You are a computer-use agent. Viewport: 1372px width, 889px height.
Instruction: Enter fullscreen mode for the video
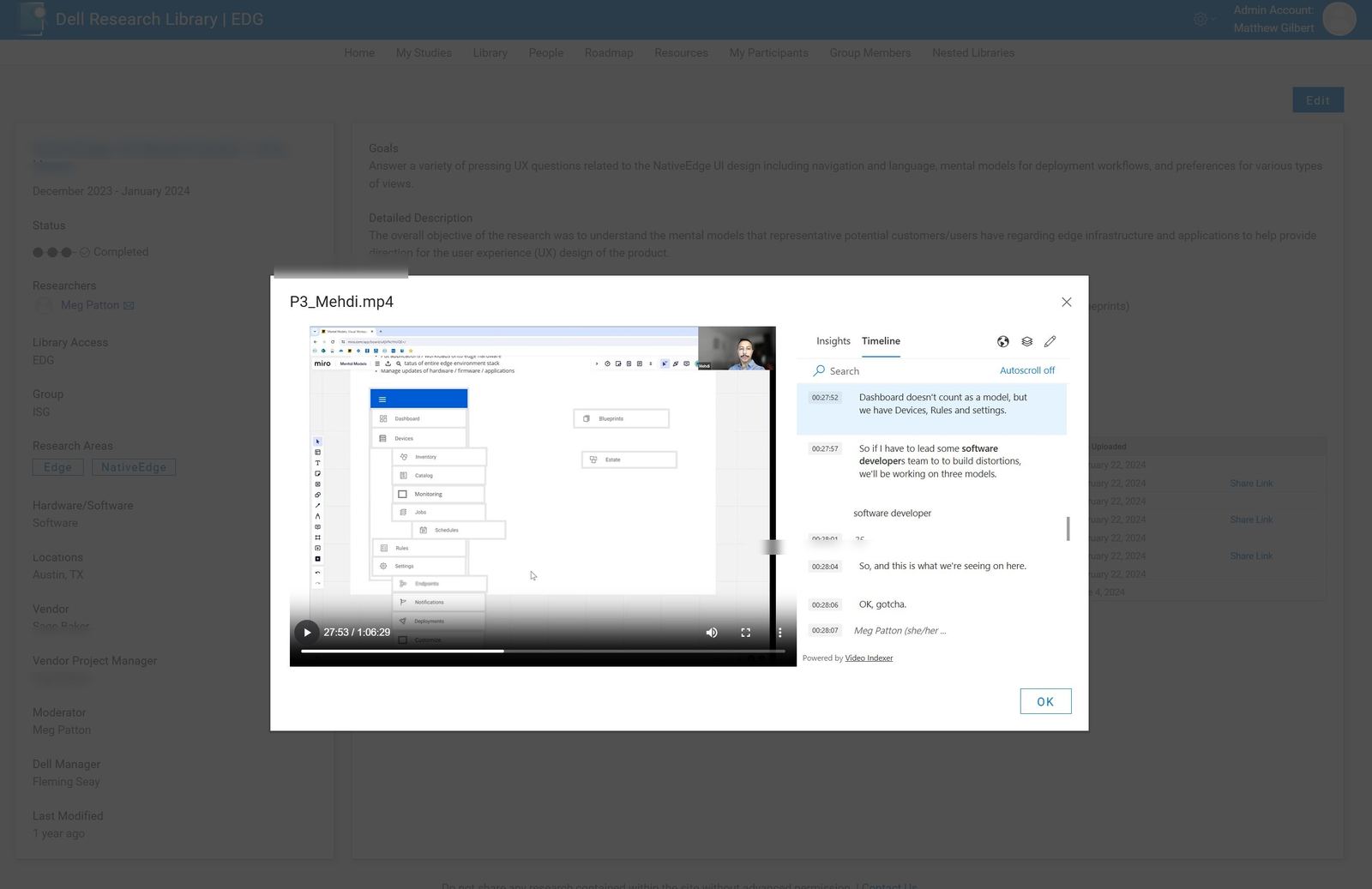[746, 632]
